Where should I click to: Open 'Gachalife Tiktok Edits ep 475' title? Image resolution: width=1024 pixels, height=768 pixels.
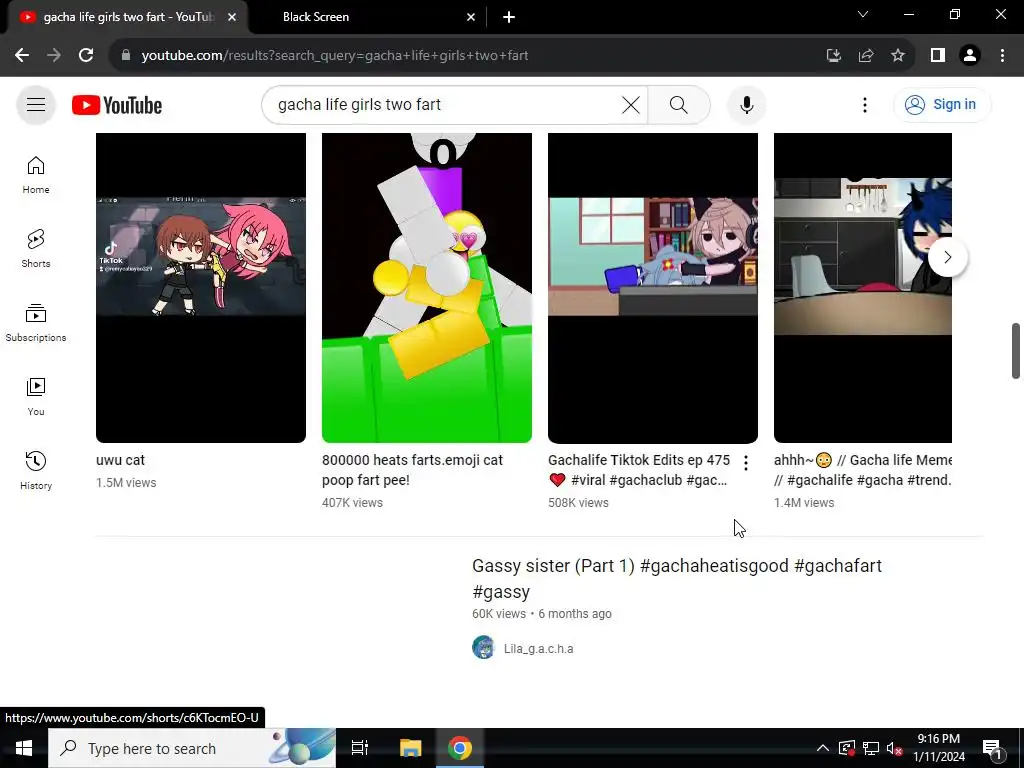(639, 470)
